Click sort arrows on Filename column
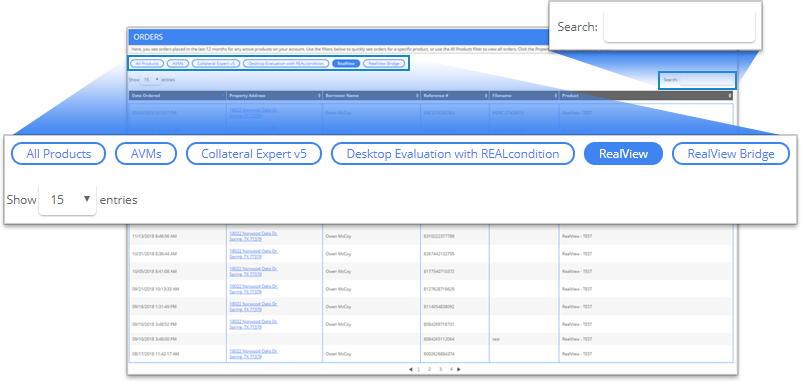 coord(555,96)
